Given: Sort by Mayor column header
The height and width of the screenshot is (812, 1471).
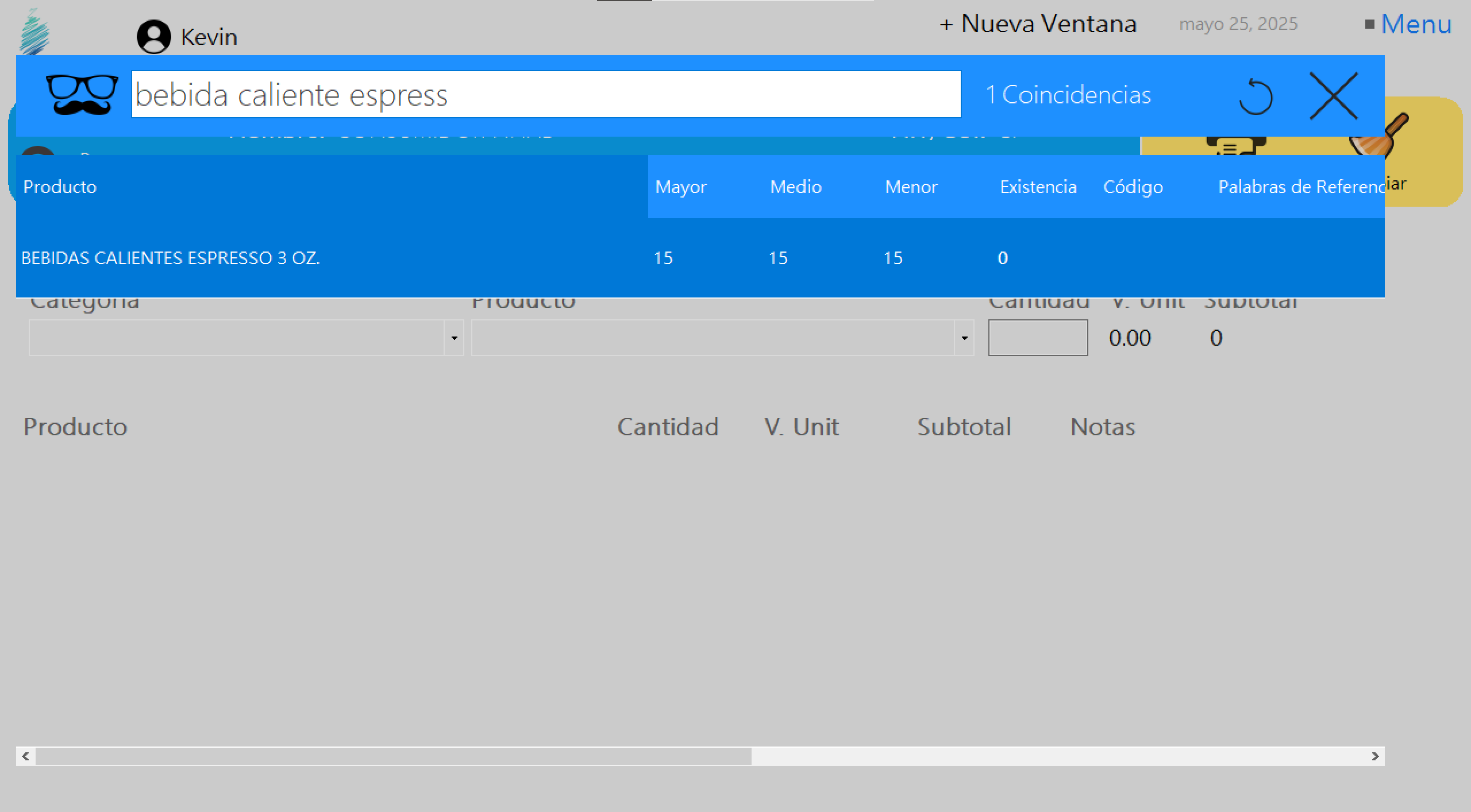Looking at the screenshot, I should click(681, 187).
